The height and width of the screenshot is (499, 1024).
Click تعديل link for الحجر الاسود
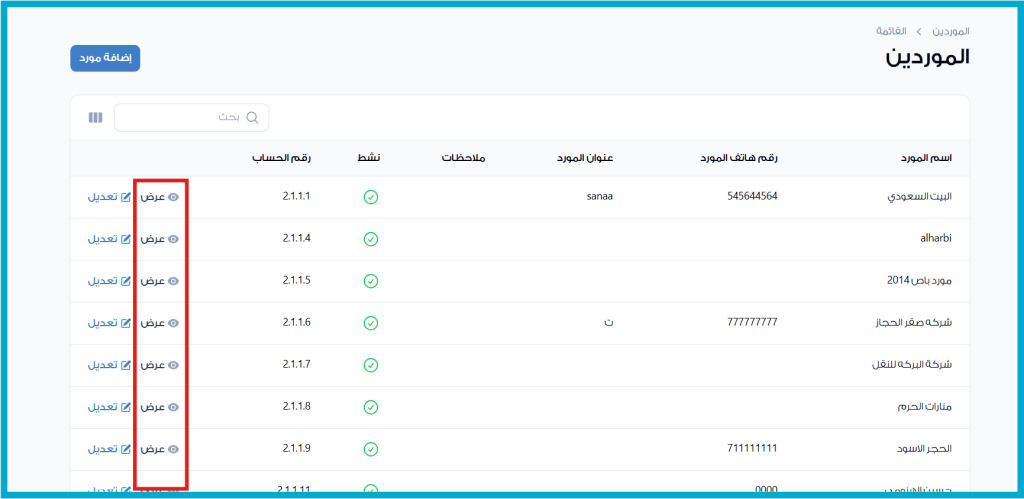point(102,449)
